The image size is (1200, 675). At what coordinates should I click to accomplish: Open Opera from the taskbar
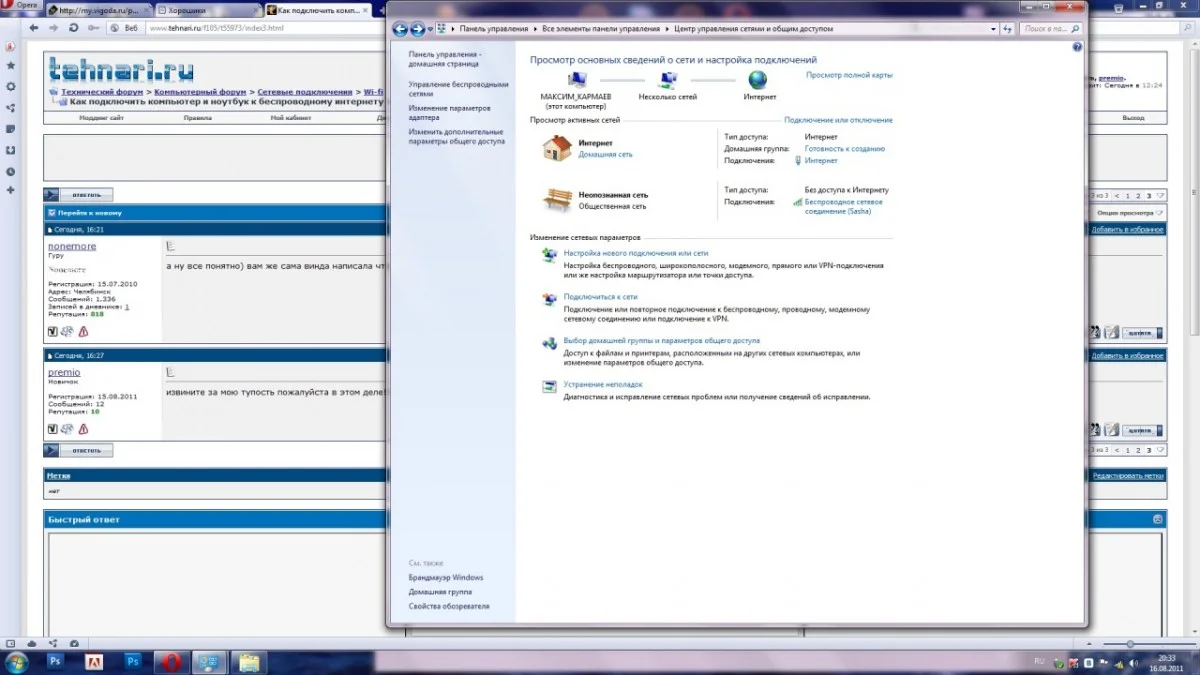tap(171, 662)
